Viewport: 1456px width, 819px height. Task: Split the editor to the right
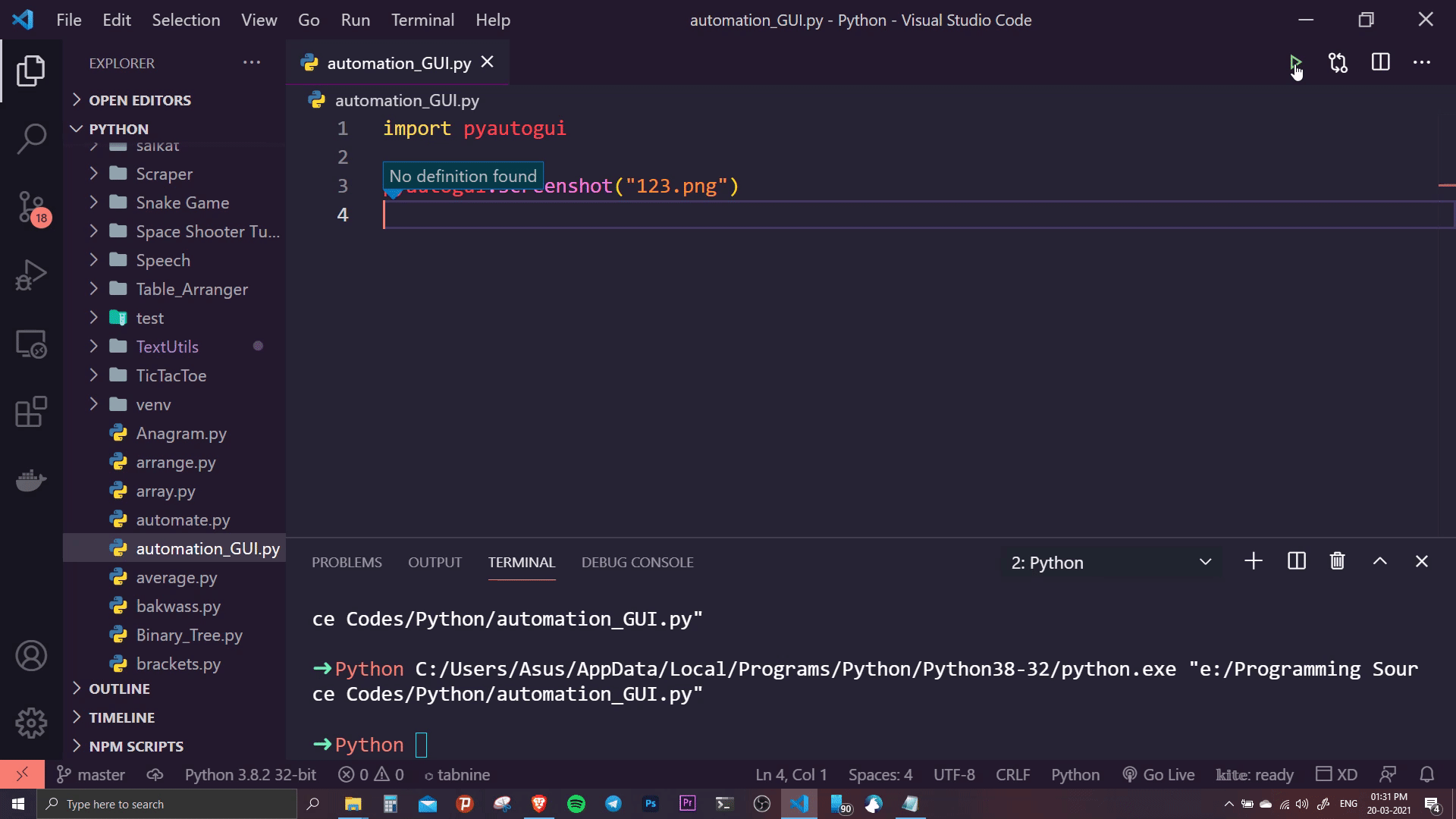coord(1380,62)
